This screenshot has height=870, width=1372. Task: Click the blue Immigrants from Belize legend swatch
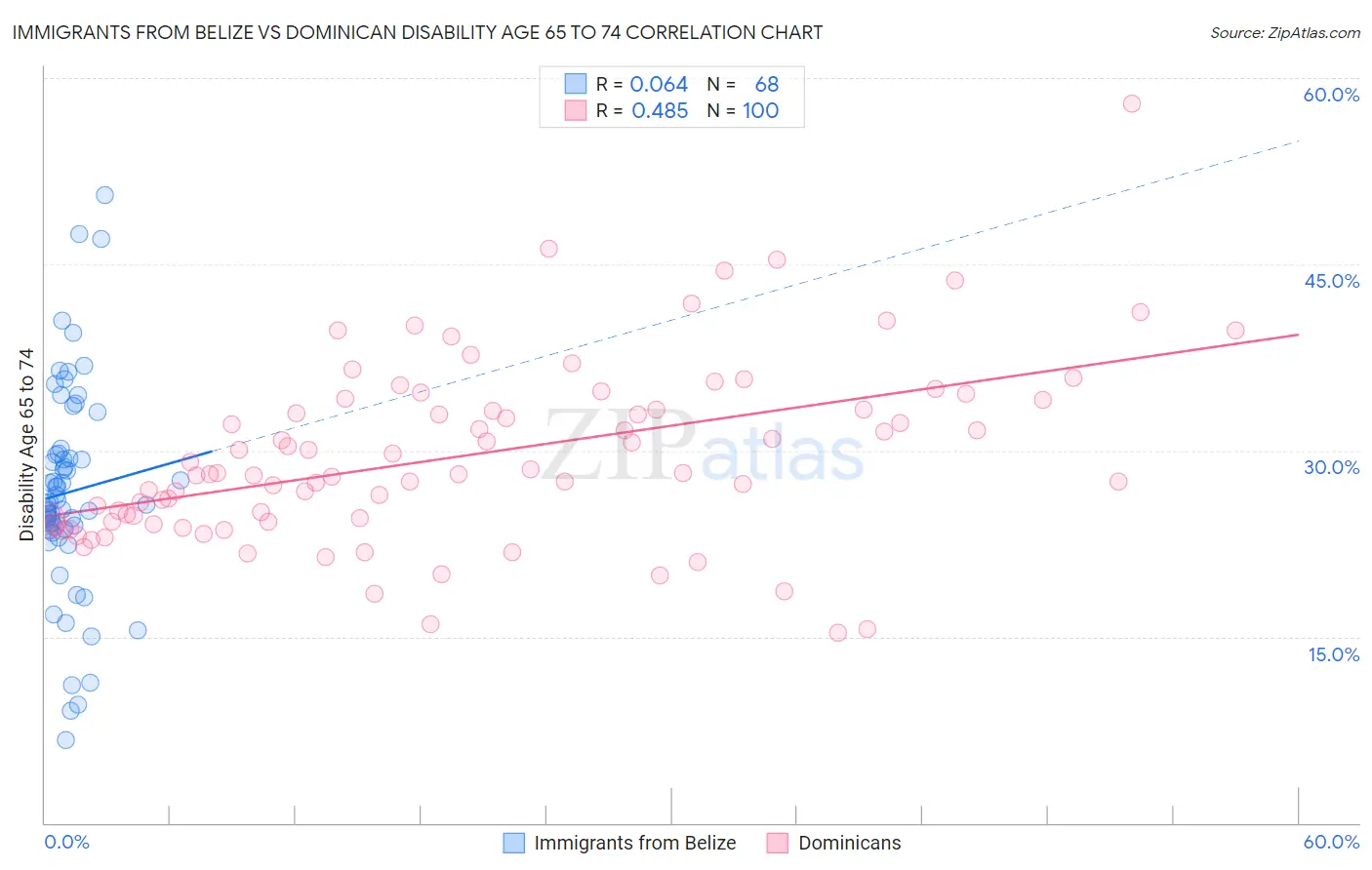[x=514, y=843]
